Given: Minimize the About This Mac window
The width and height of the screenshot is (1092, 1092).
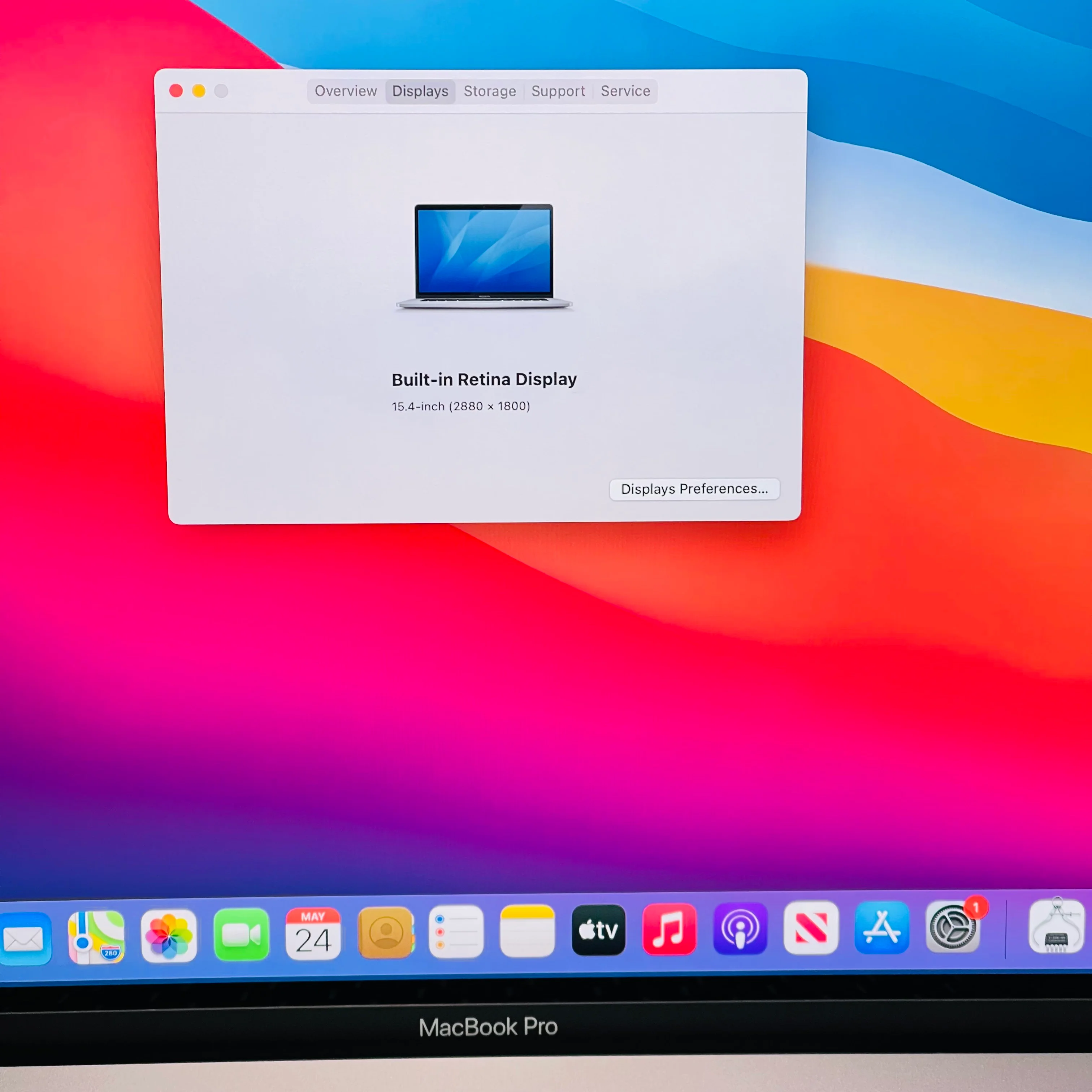Looking at the screenshot, I should click(198, 91).
